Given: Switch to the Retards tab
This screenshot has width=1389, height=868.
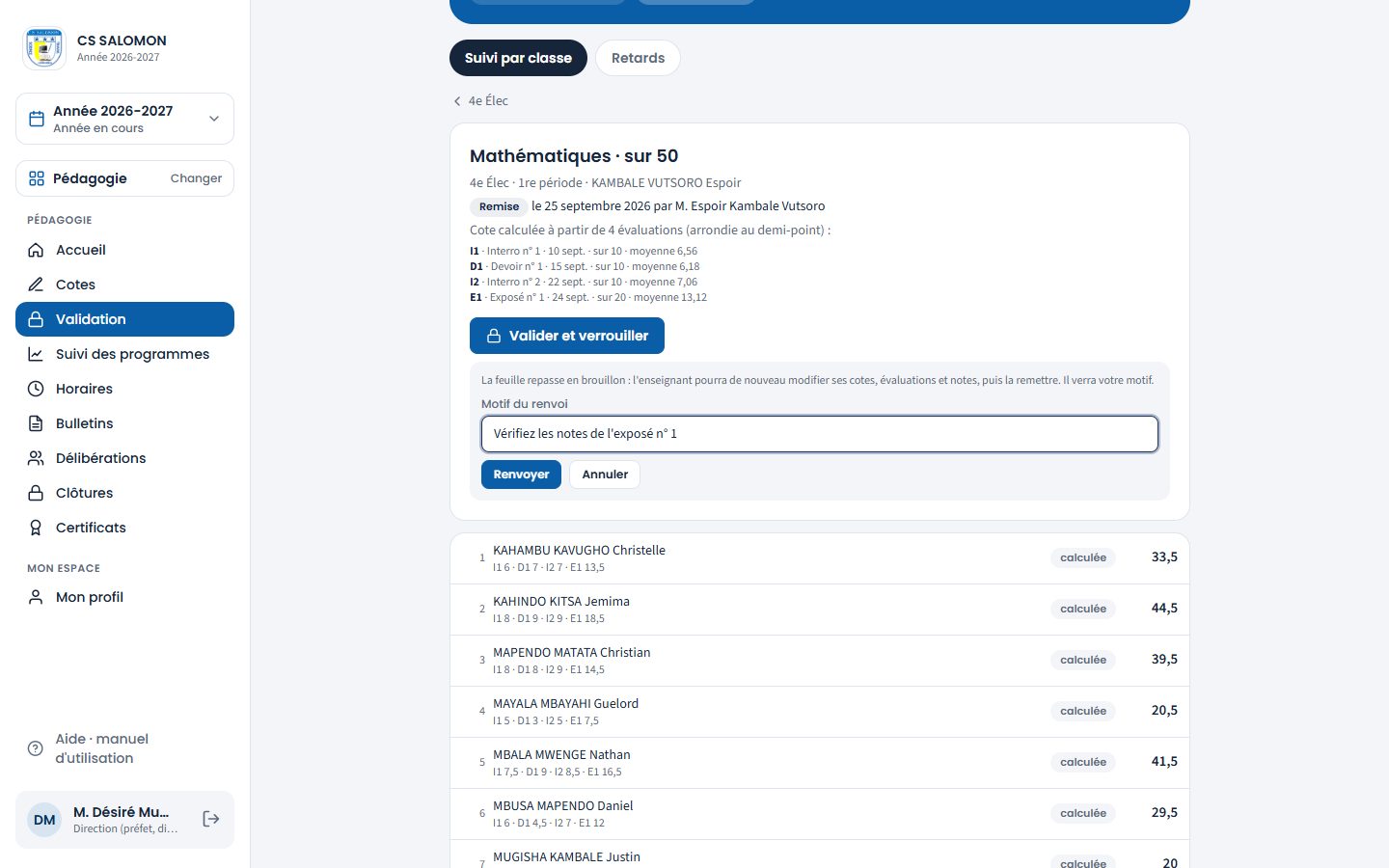Looking at the screenshot, I should [x=638, y=58].
